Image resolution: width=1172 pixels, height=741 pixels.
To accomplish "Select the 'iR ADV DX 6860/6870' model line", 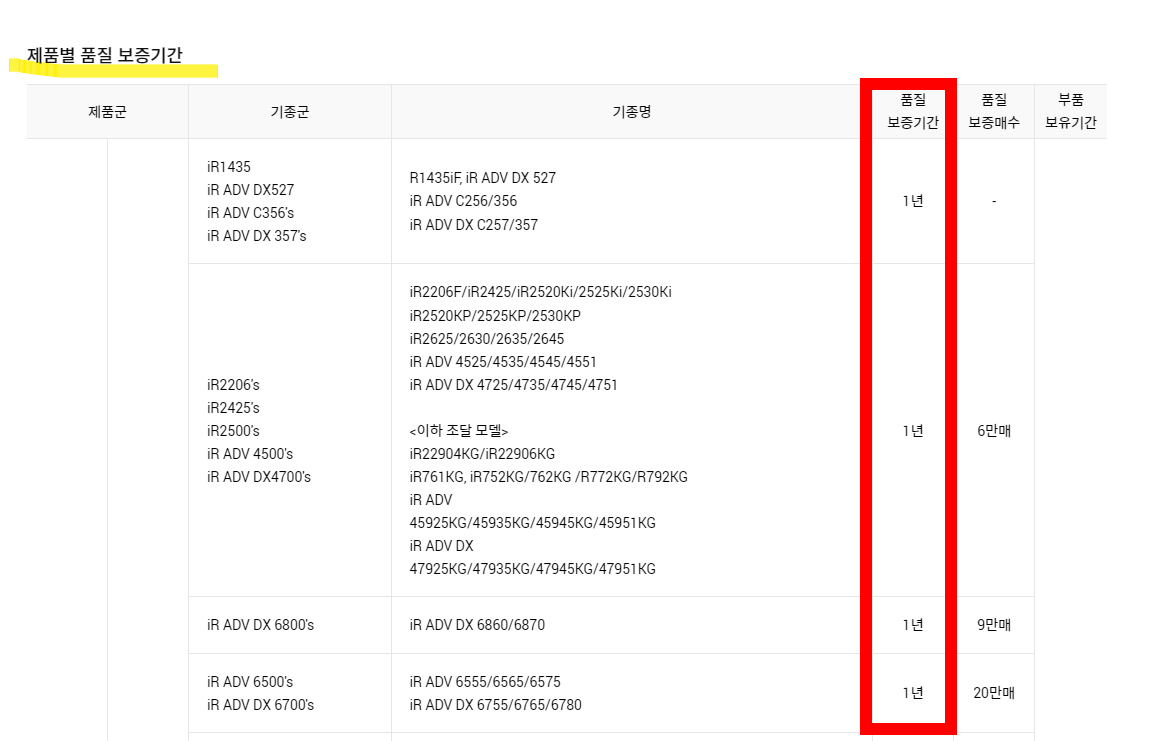I will (477, 625).
